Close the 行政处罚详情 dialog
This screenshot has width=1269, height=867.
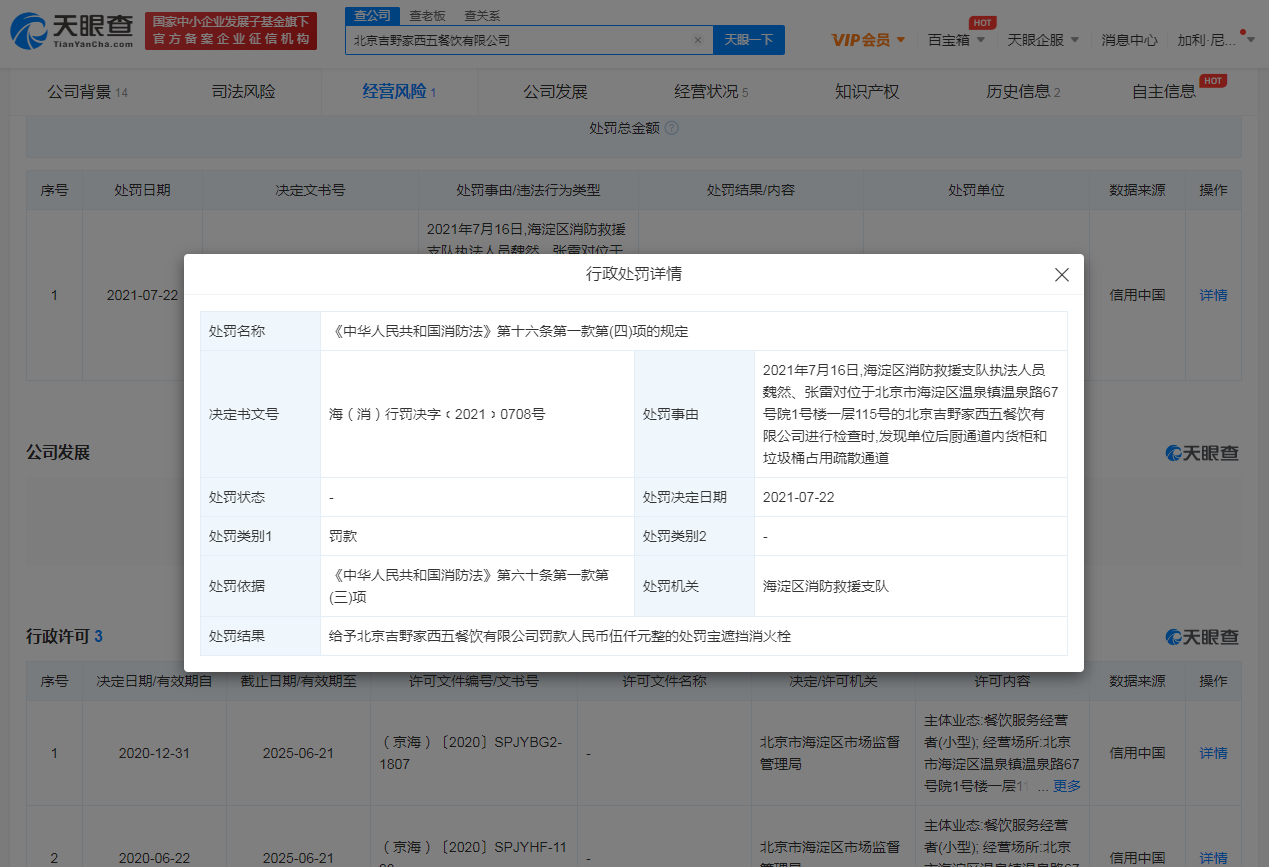[1061, 275]
